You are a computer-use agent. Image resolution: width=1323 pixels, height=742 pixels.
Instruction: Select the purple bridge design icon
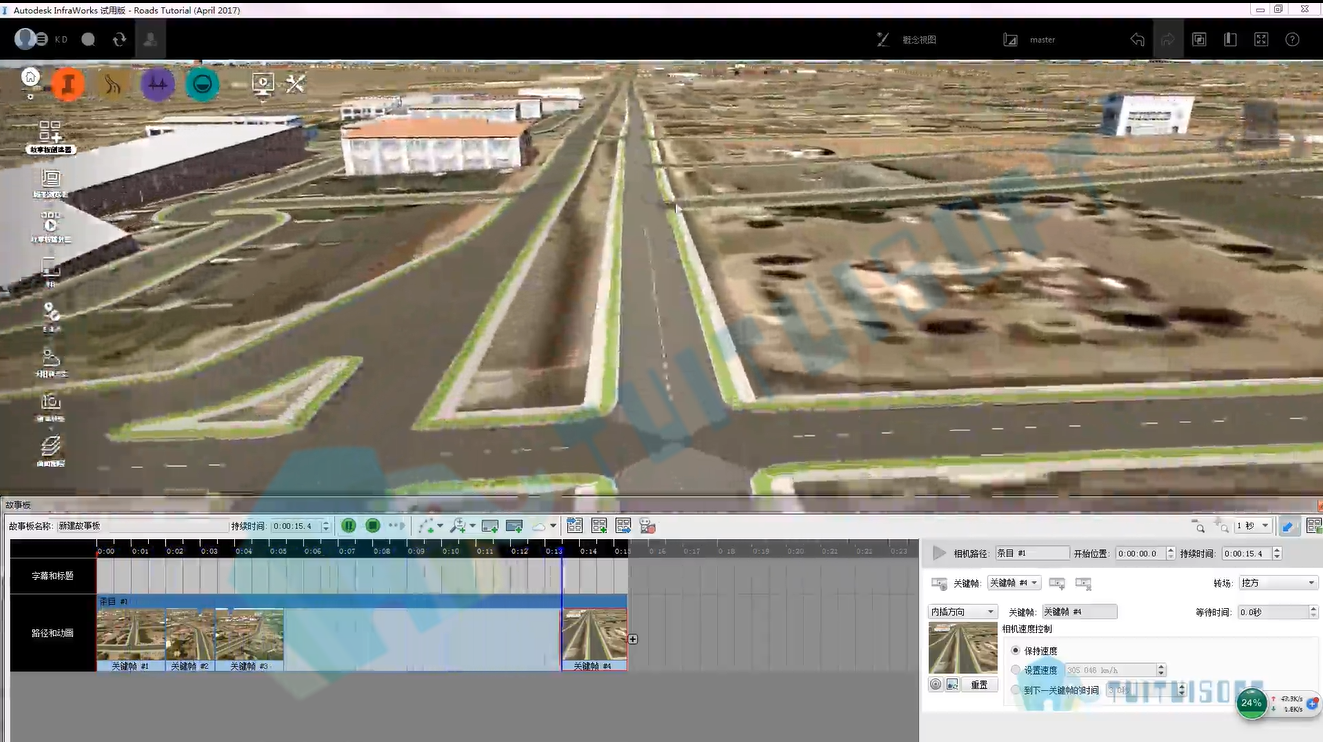[x=158, y=84]
